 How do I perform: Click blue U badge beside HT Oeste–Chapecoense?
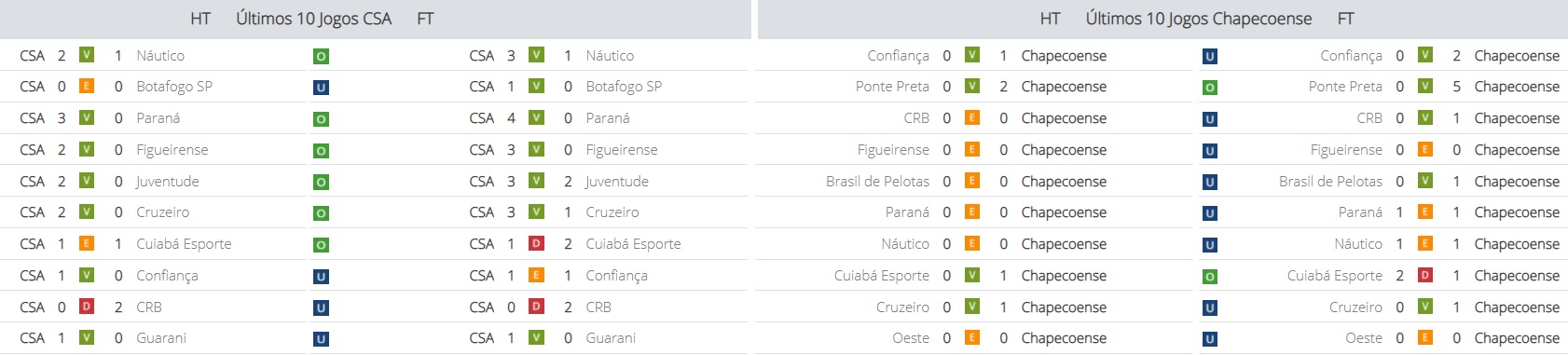pos(1210,339)
